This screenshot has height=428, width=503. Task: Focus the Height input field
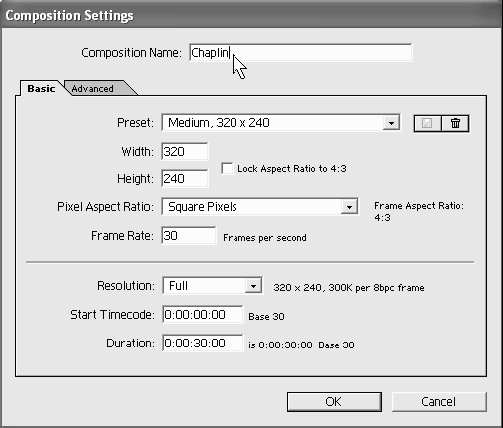185,178
